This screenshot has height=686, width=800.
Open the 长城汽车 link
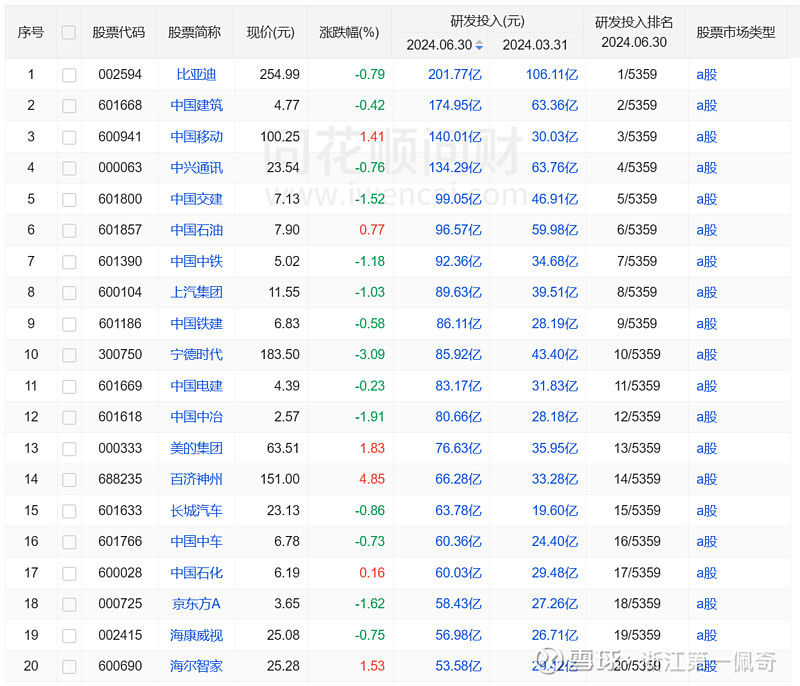(x=196, y=511)
